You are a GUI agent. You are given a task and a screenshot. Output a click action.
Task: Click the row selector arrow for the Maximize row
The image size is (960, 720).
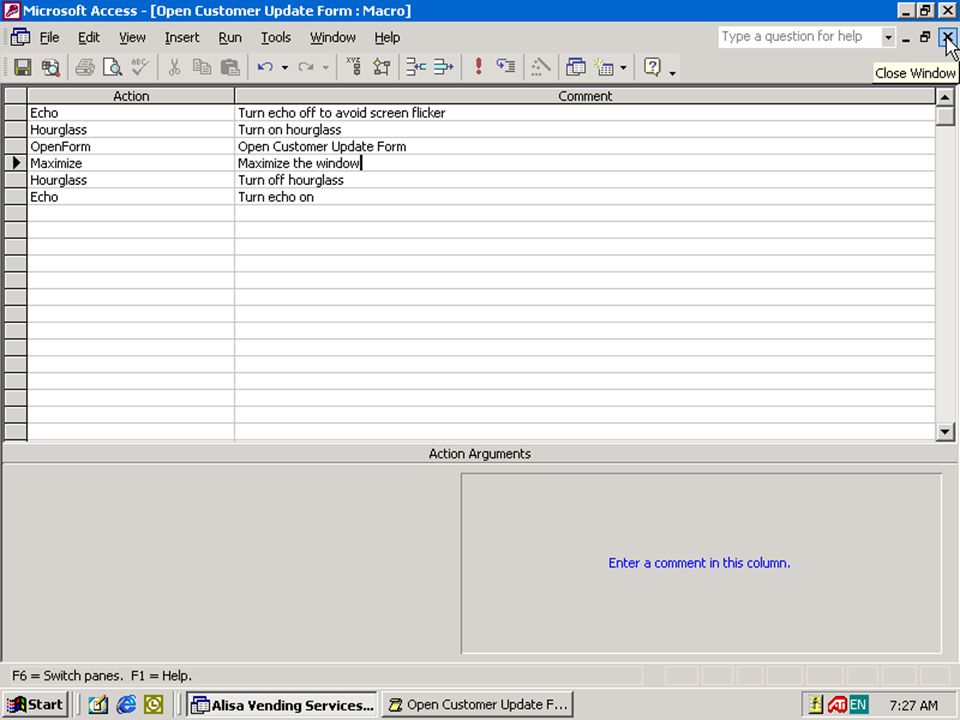click(15, 163)
